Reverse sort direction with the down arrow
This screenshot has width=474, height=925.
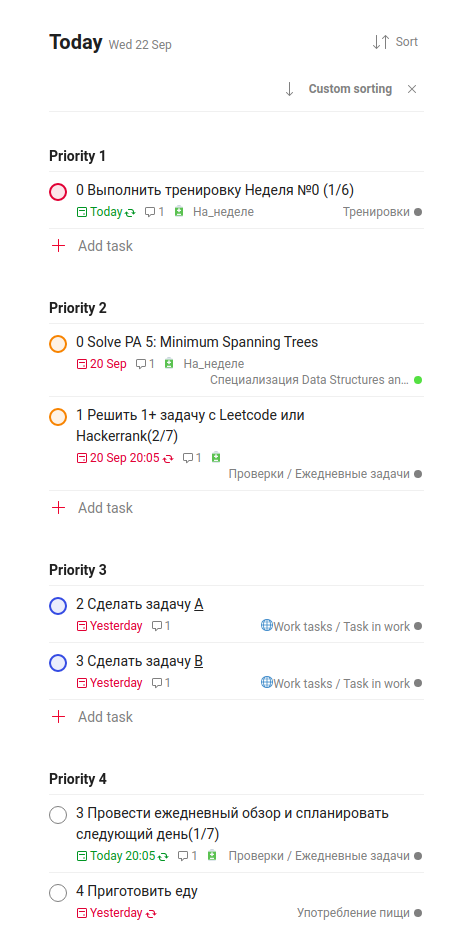[x=289, y=89]
